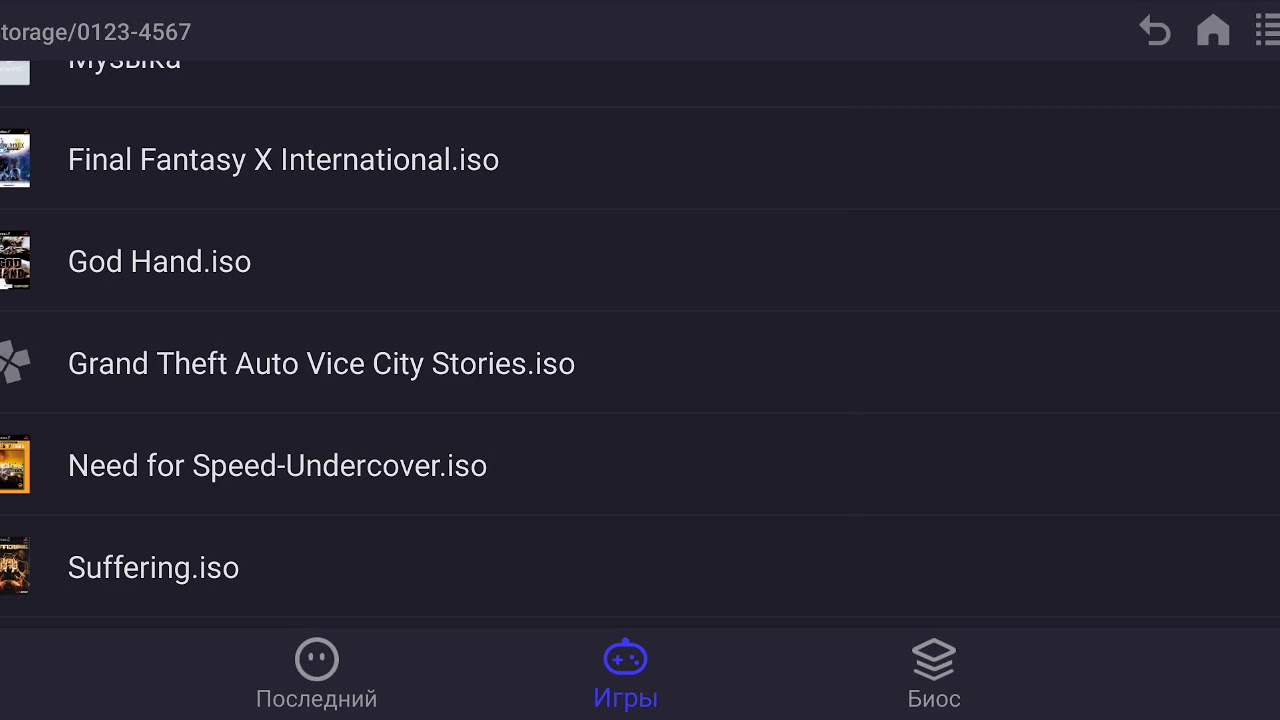The height and width of the screenshot is (720, 1280).
Task: Open Suffering.iso game entry
Action: coord(153,568)
